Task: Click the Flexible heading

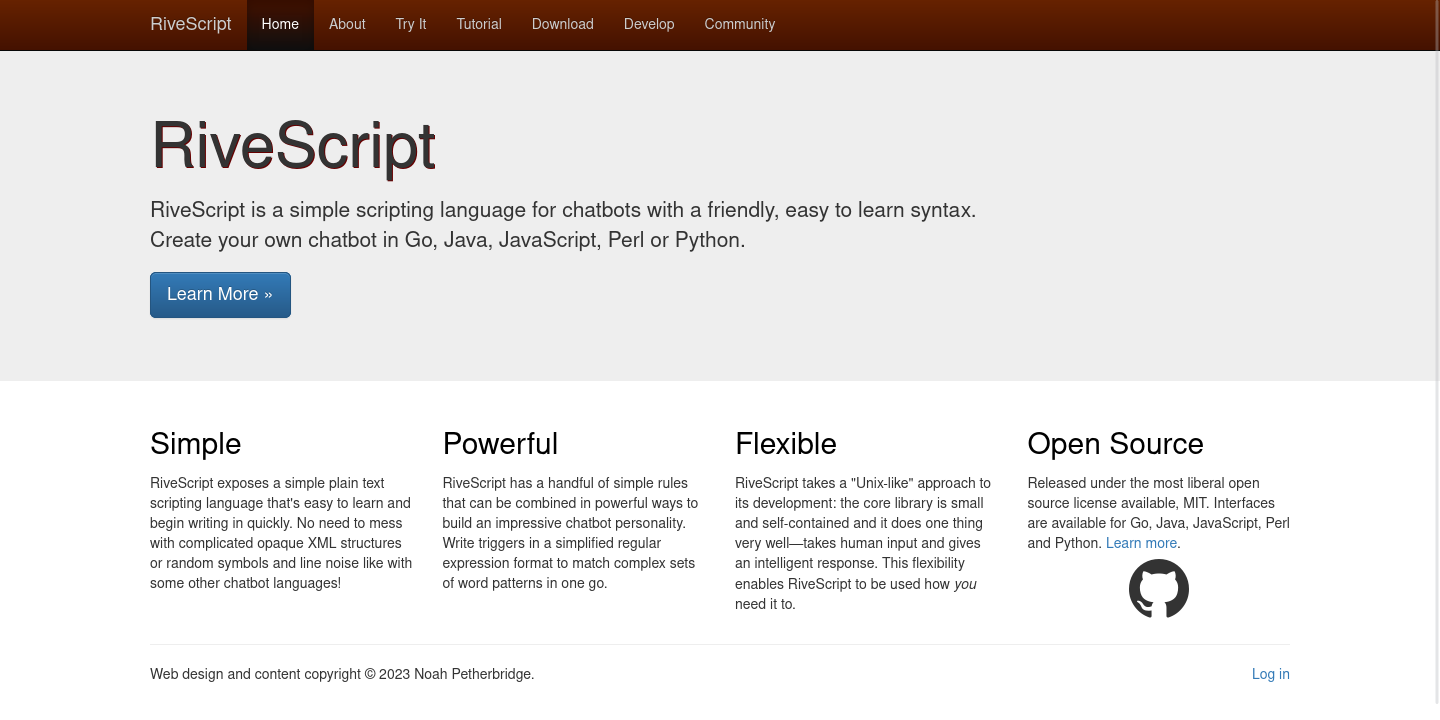Action: [x=786, y=443]
